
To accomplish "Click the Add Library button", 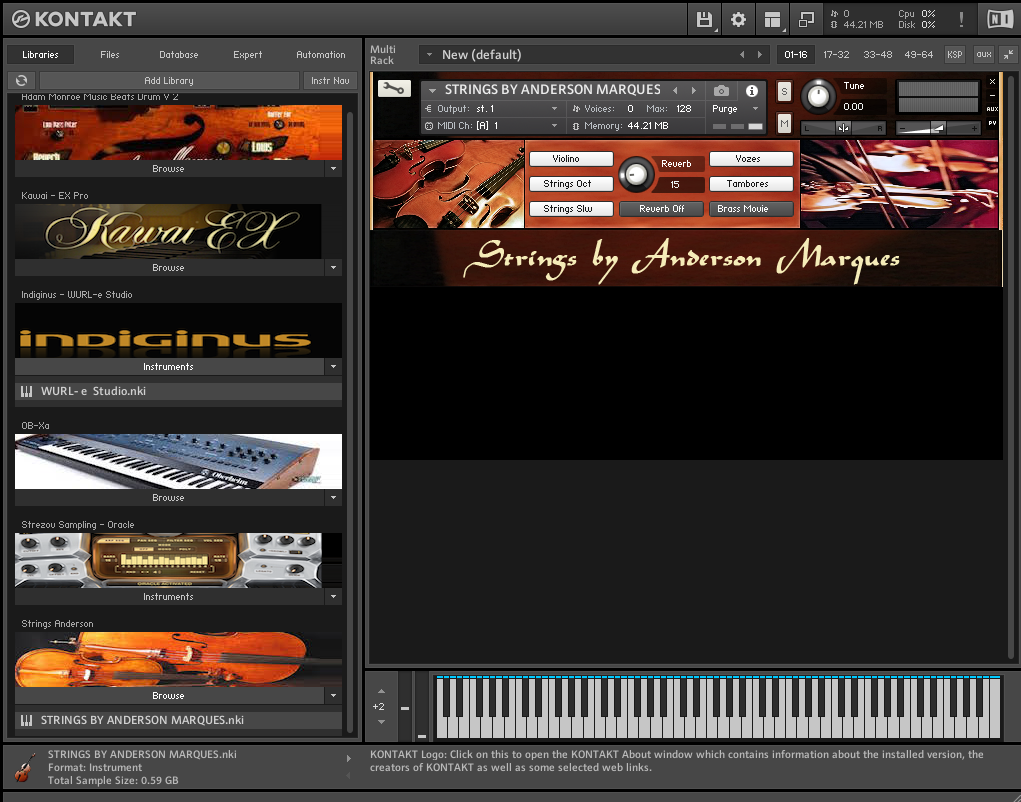I will (169, 81).
